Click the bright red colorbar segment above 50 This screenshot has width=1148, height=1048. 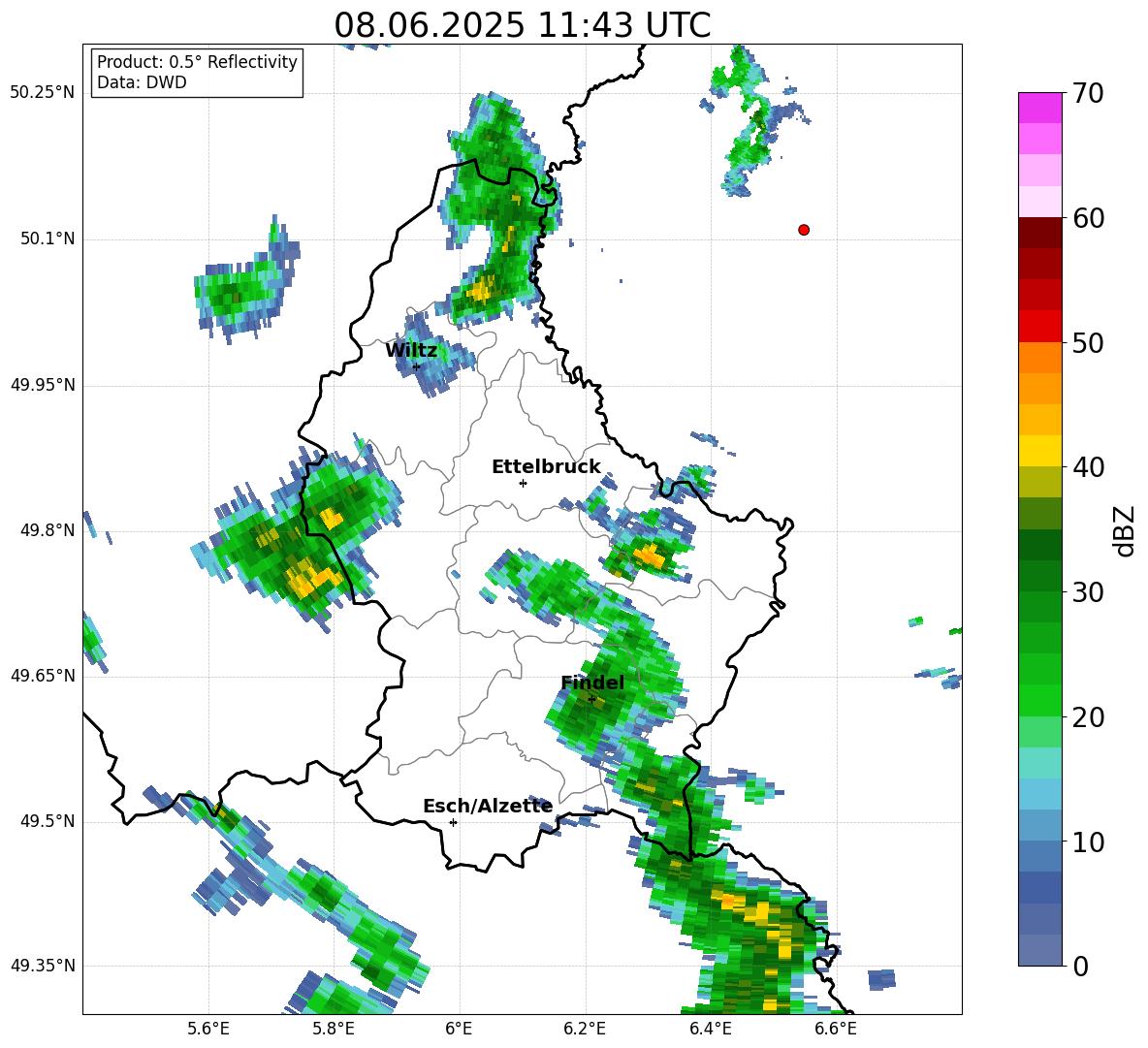[1039, 327]
